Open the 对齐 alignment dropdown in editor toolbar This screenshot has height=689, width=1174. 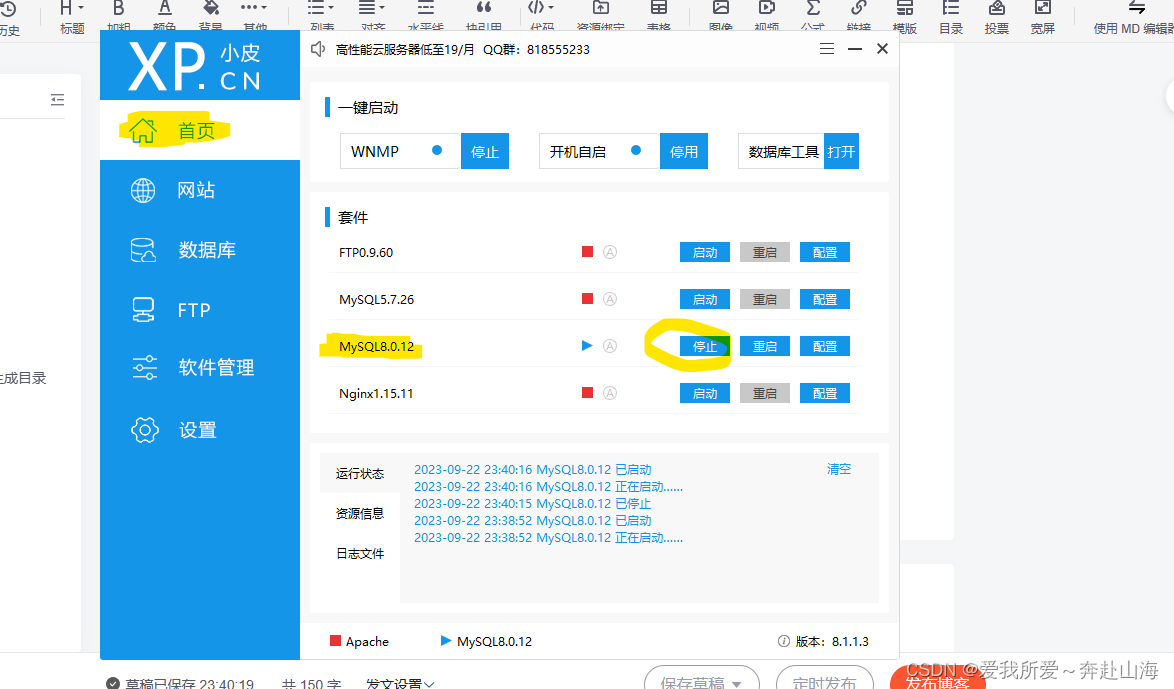pos(372,16)
